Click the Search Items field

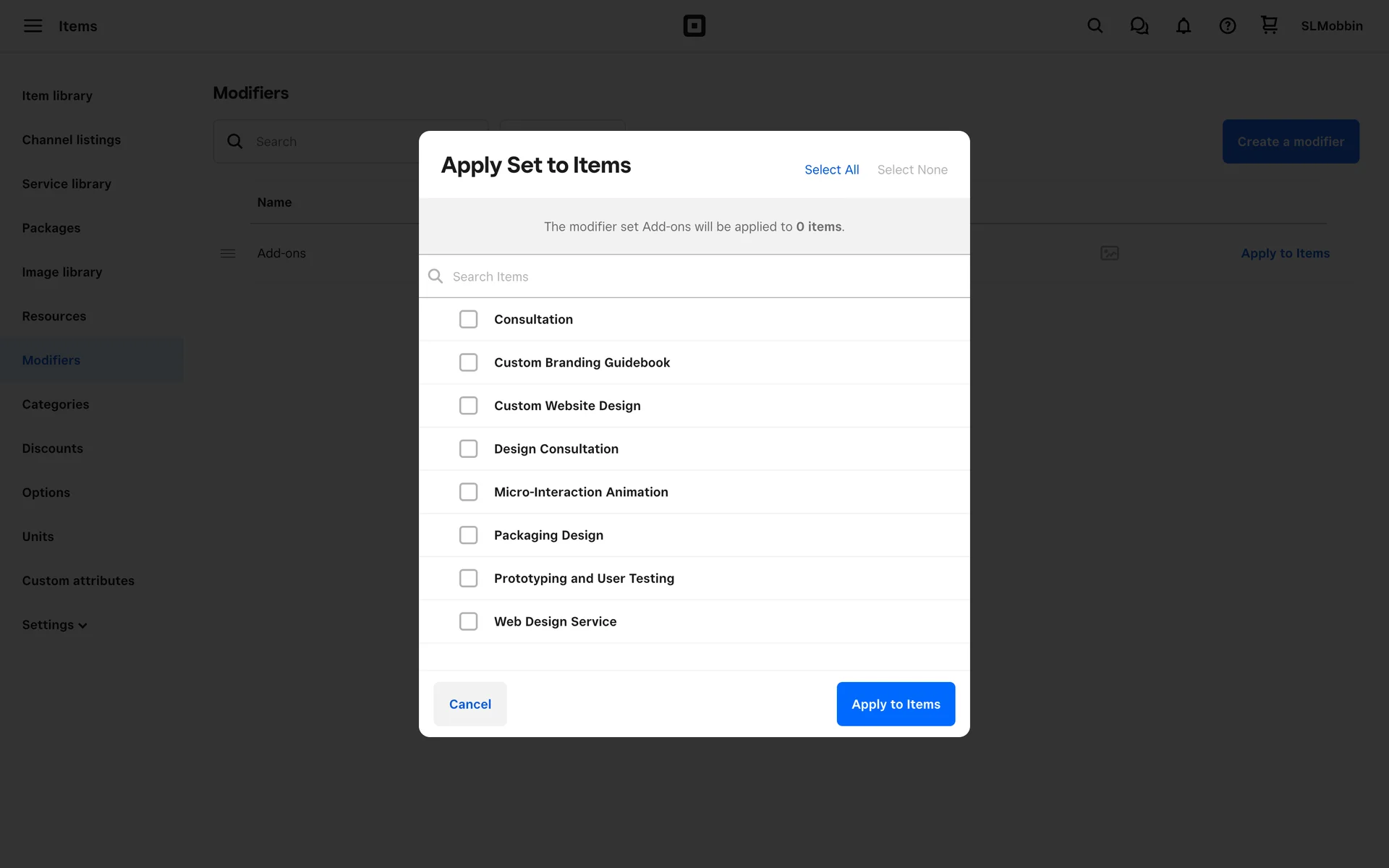694,276
